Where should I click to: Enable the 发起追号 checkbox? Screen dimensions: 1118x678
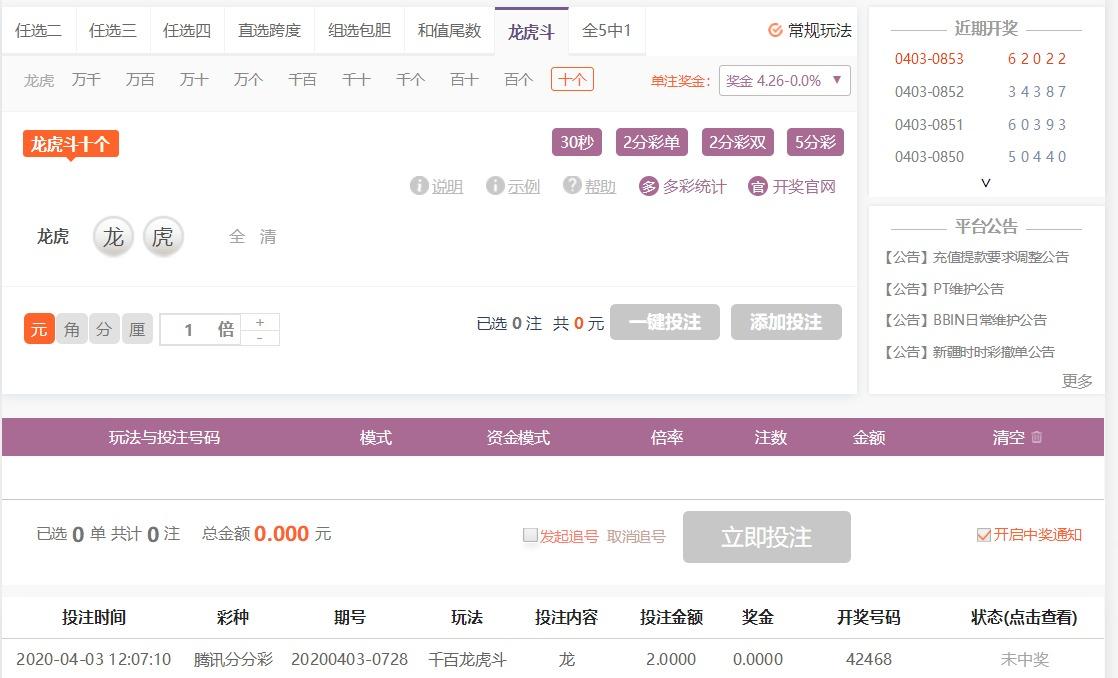[x=530, y=535]
